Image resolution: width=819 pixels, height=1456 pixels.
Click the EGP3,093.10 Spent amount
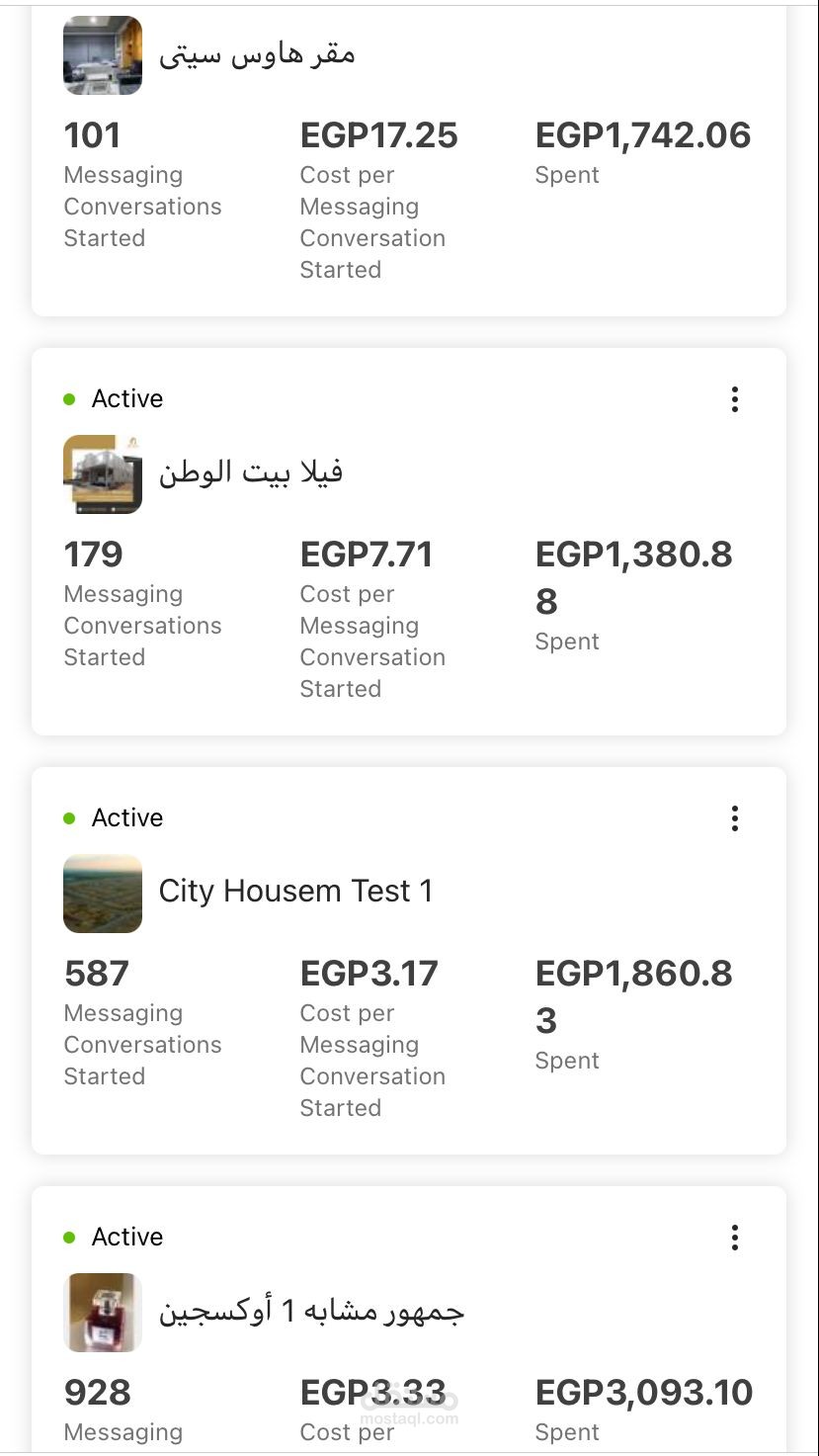pos(644,1393)
